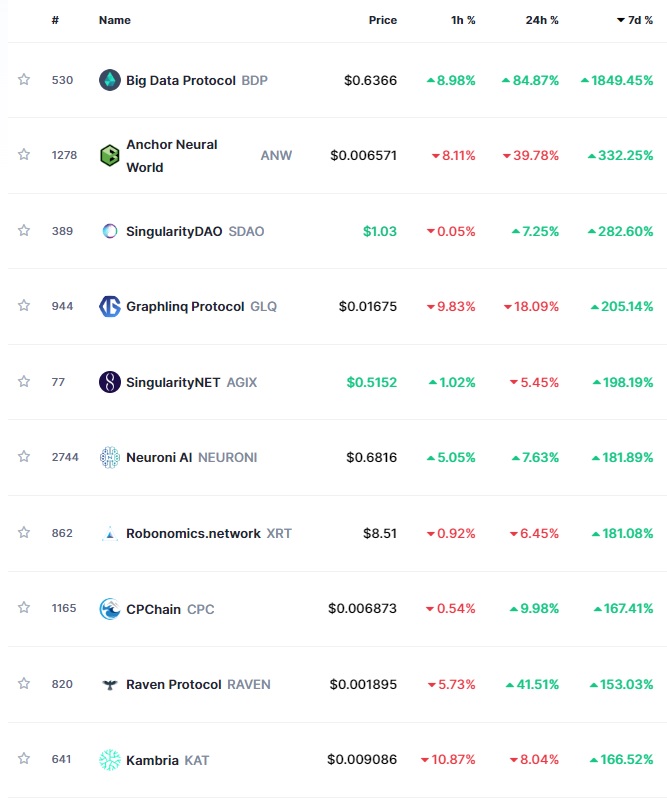Click the # rank column header

click(56, 20)
